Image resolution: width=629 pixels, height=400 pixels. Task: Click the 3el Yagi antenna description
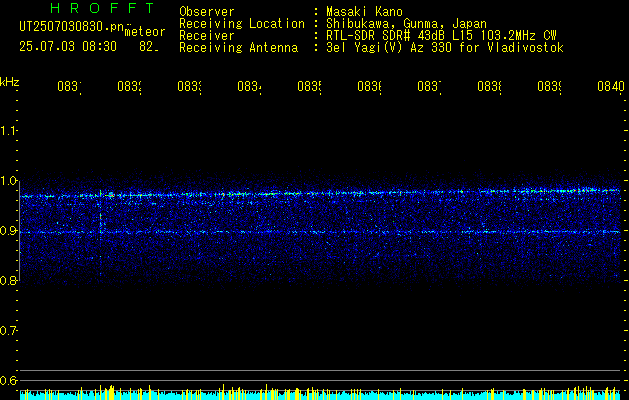pyautogui.click(x=445, y=48)
